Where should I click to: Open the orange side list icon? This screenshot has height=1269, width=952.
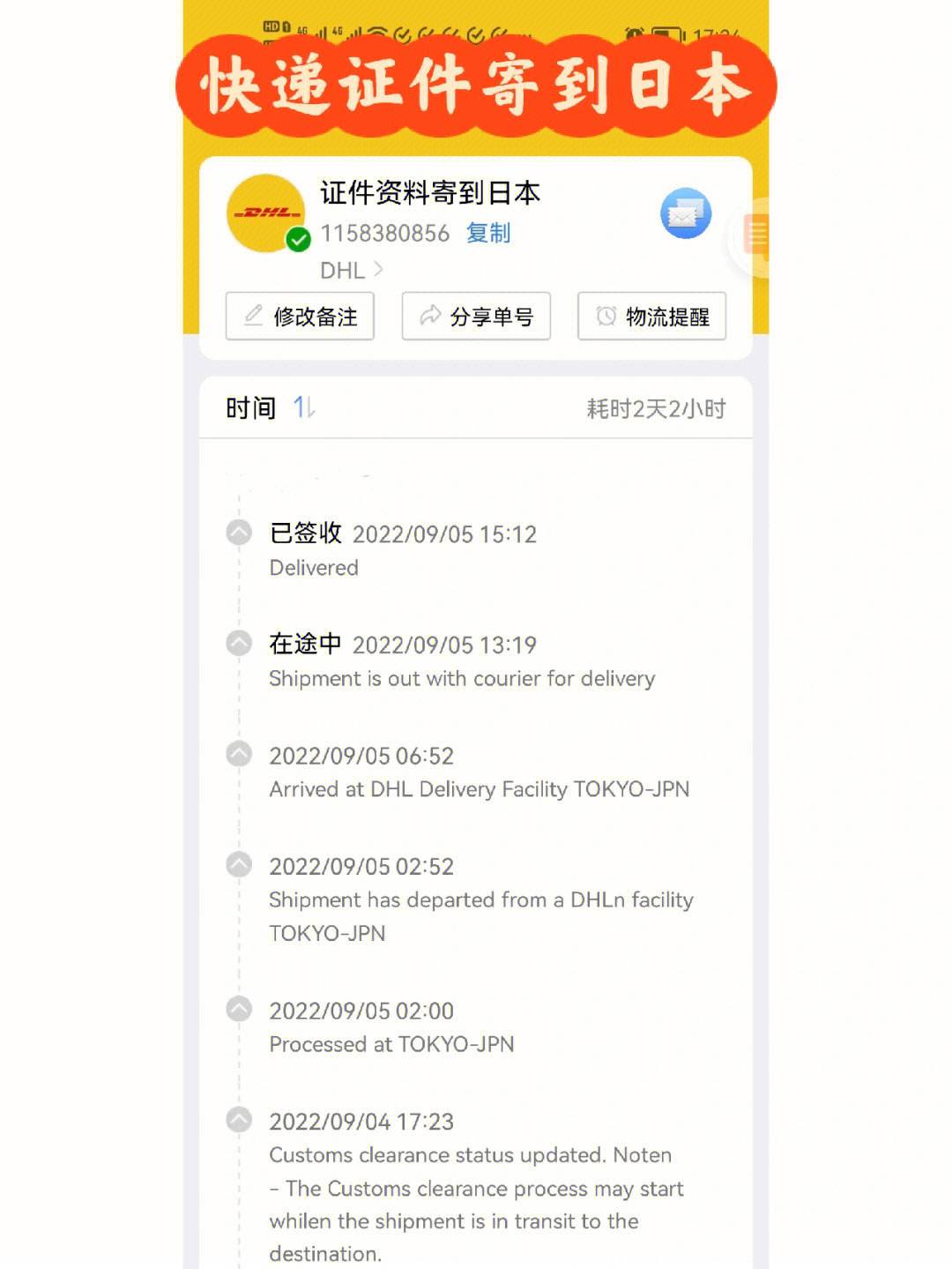pos(756,236)
